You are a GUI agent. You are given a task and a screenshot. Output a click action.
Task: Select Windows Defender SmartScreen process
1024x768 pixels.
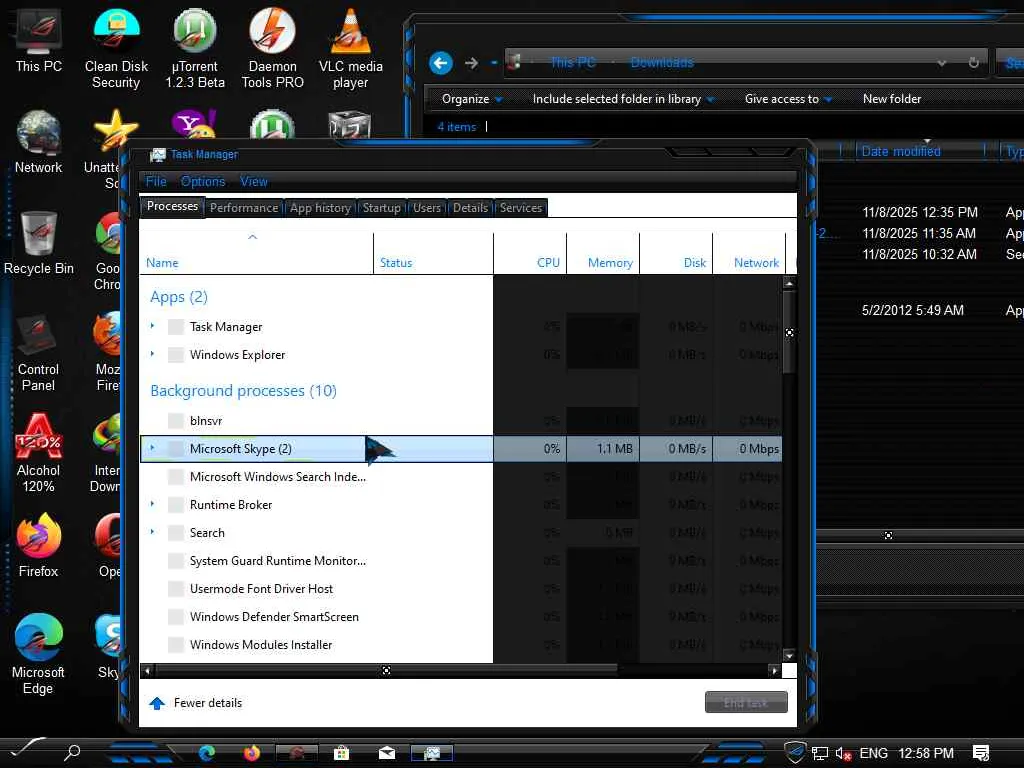pos(461,616)
